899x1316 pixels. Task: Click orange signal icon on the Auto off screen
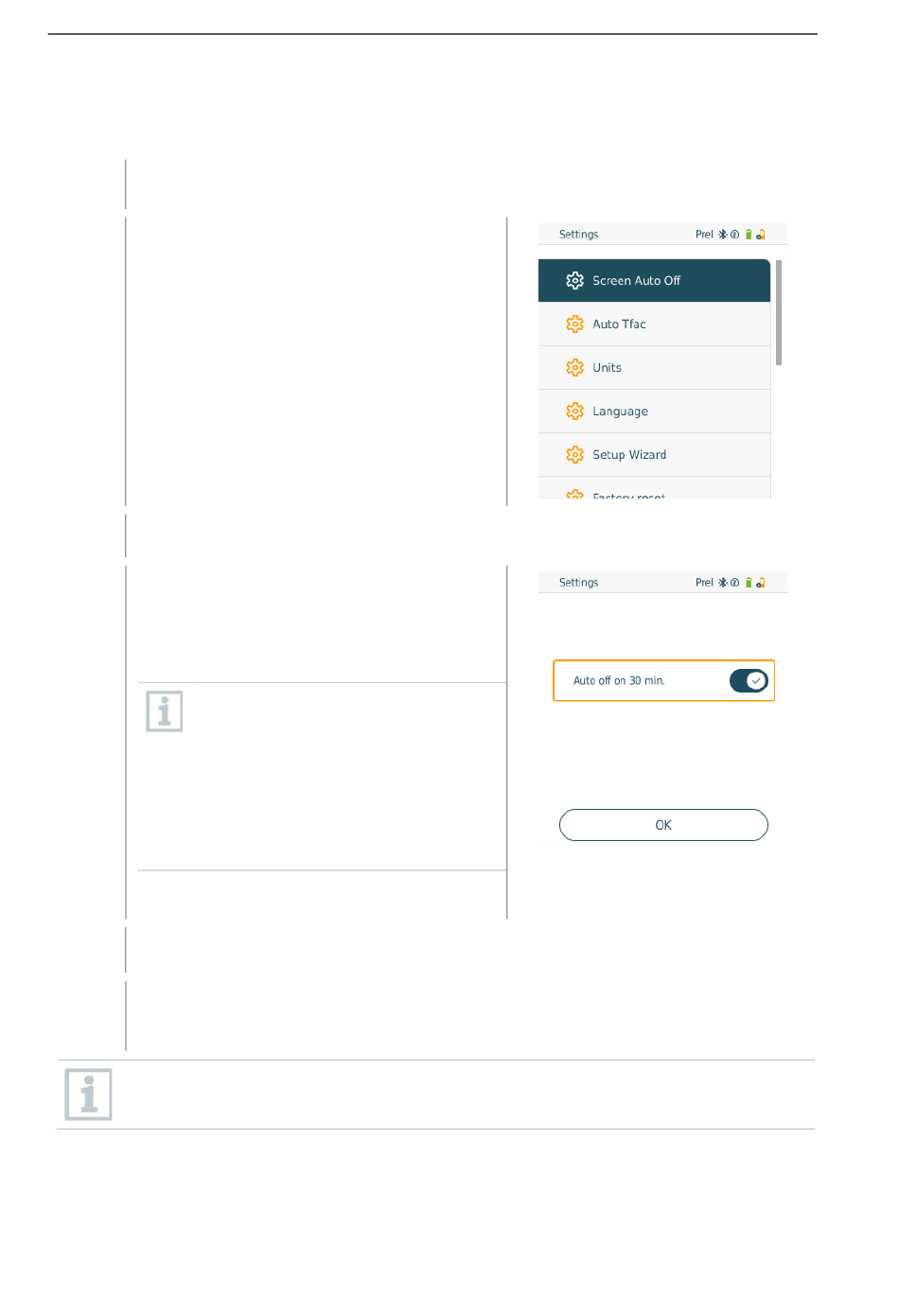[760, 583]
